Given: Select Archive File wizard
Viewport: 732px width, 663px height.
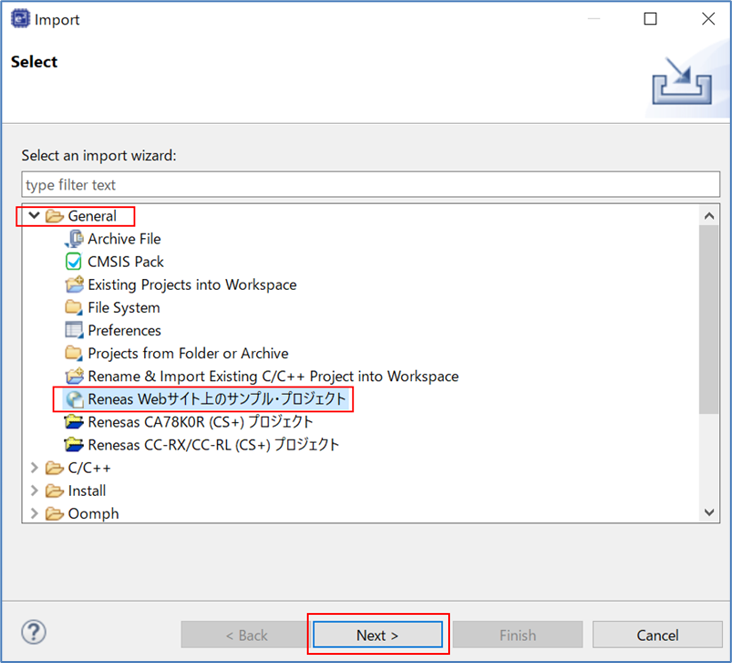Looking at the screenshot, I should [x=124, y=239].
